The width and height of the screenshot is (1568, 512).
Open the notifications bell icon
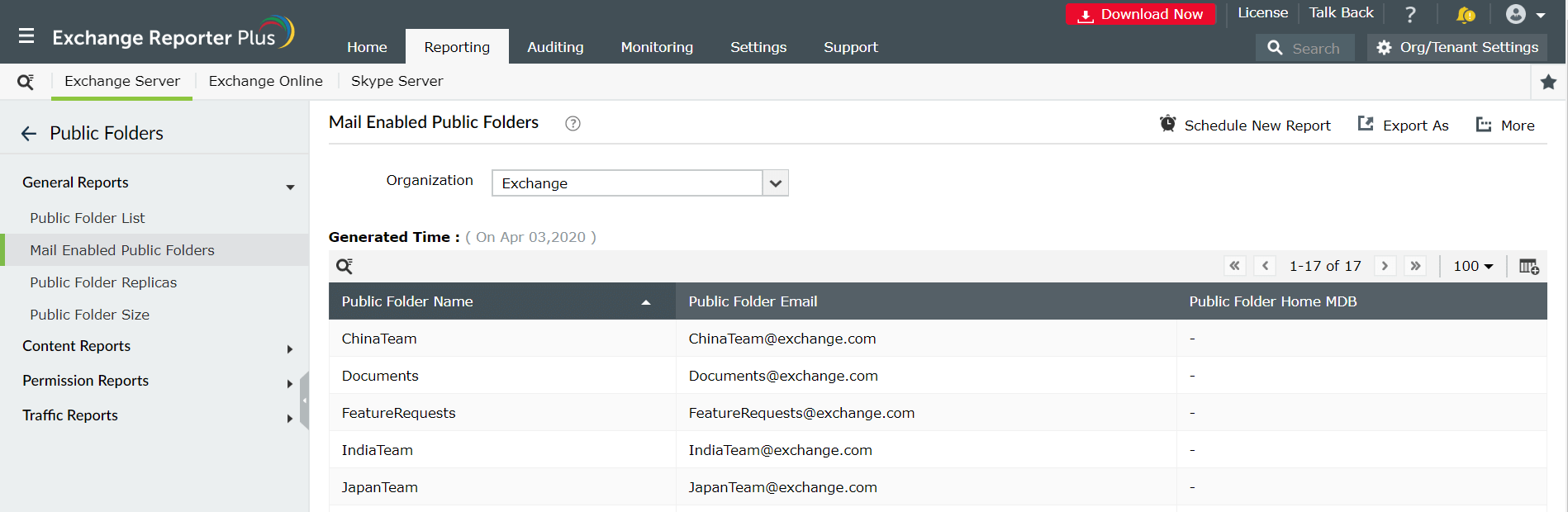(1466, 14)
